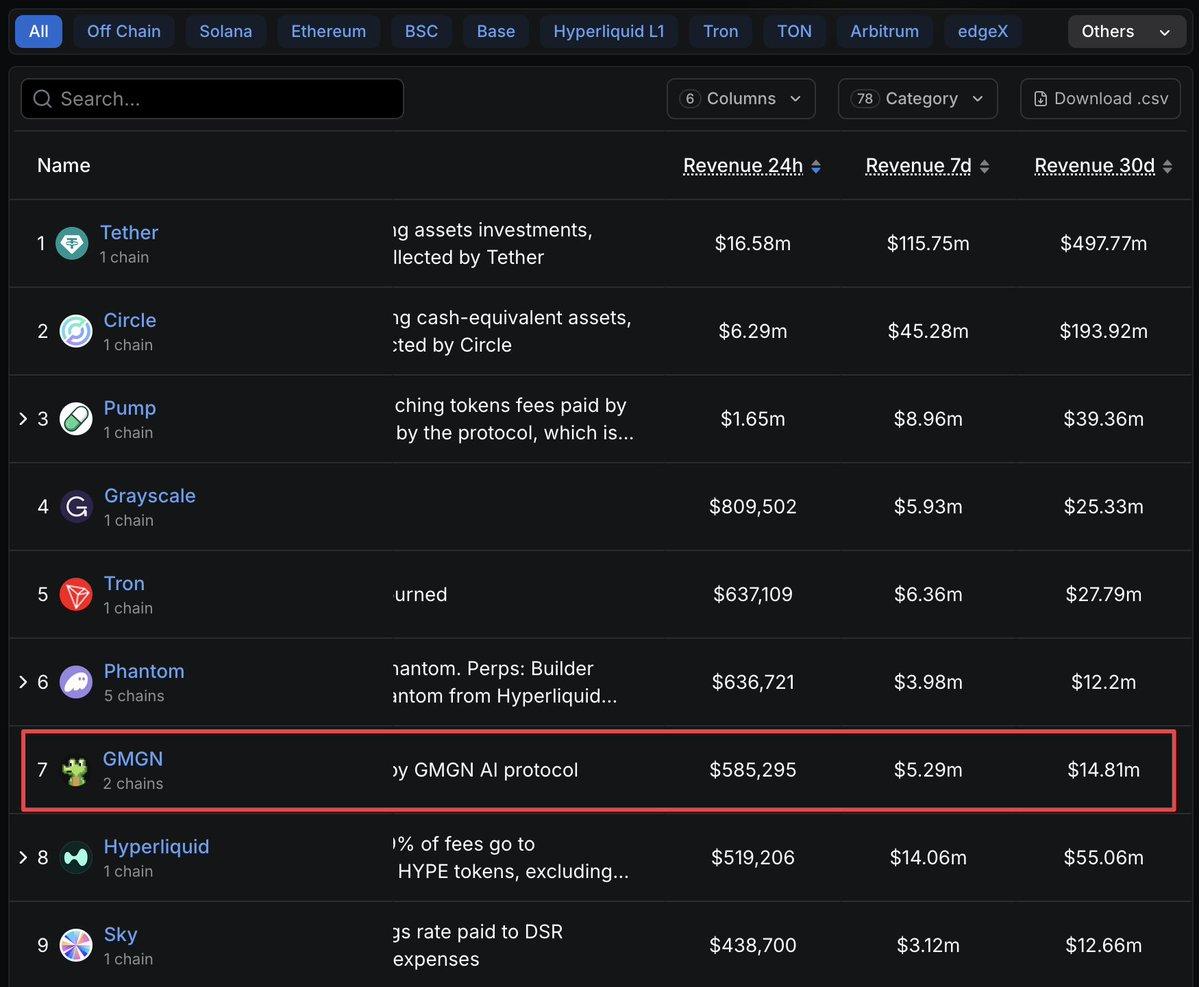Screen dimensions: 1199x987
Task: Click the Download .csv button
Action: pyautogui.click(x=1100, y=99)
